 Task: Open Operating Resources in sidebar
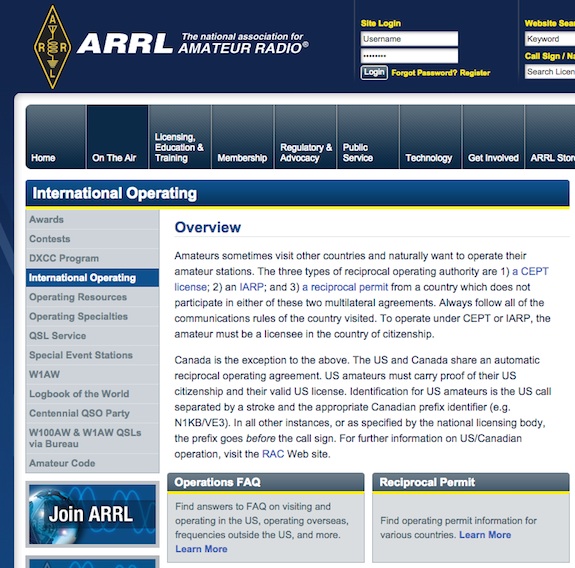[92, 297]
